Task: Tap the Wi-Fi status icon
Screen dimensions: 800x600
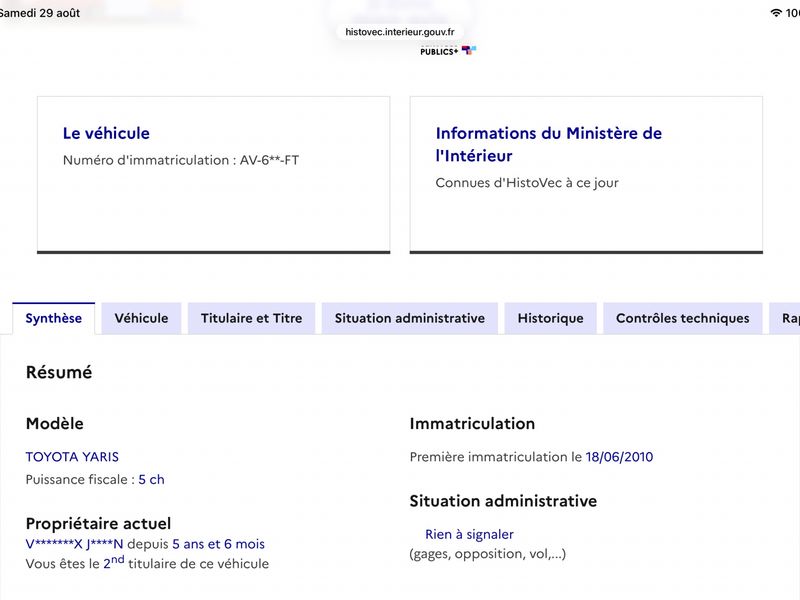Action: 776,13
